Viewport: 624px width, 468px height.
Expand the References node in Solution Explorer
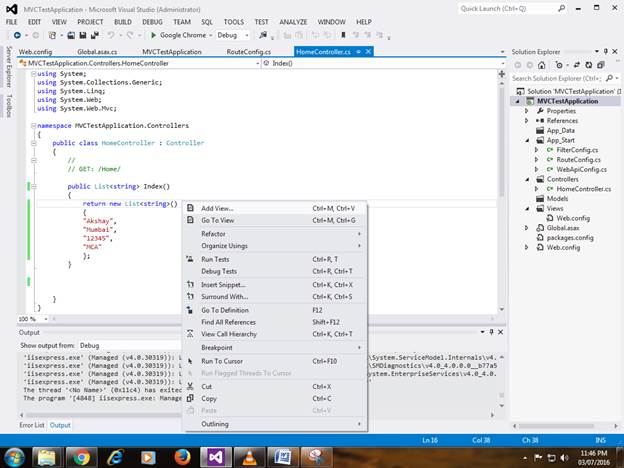pos(527,120)
